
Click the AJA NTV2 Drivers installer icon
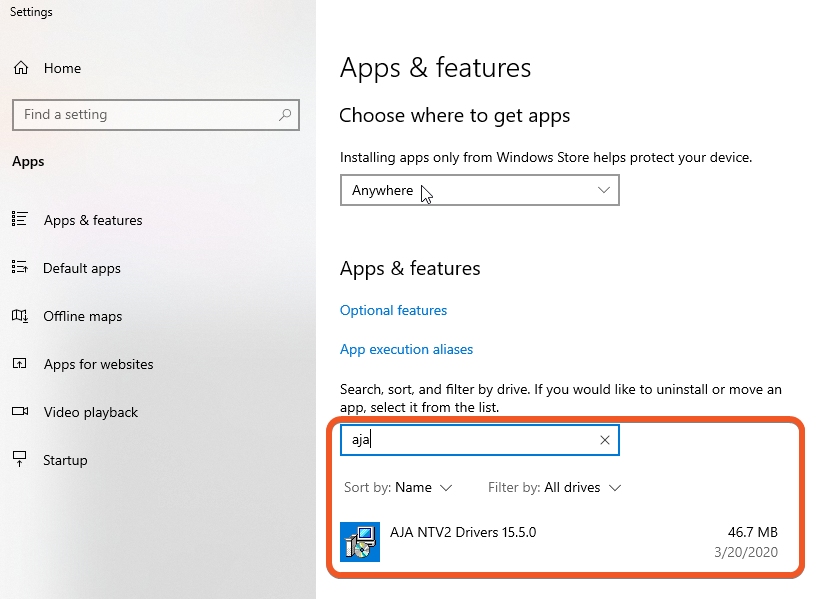[359, 542]
